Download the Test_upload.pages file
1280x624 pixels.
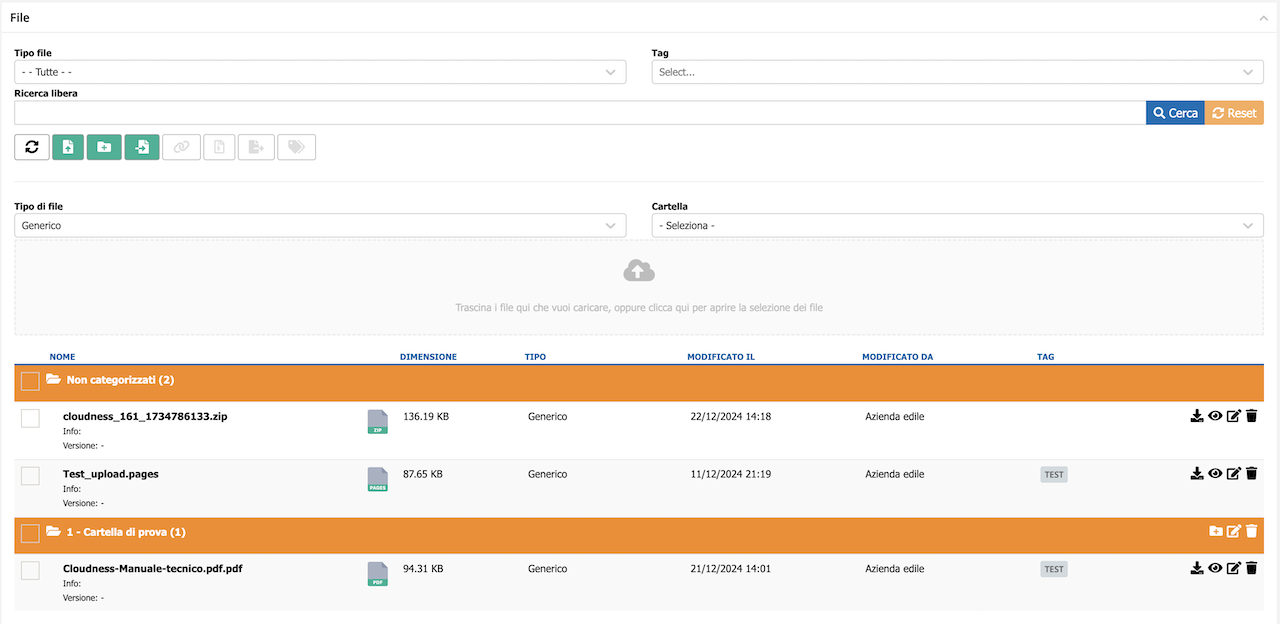pyautogui.click(x=1197, y=474)
